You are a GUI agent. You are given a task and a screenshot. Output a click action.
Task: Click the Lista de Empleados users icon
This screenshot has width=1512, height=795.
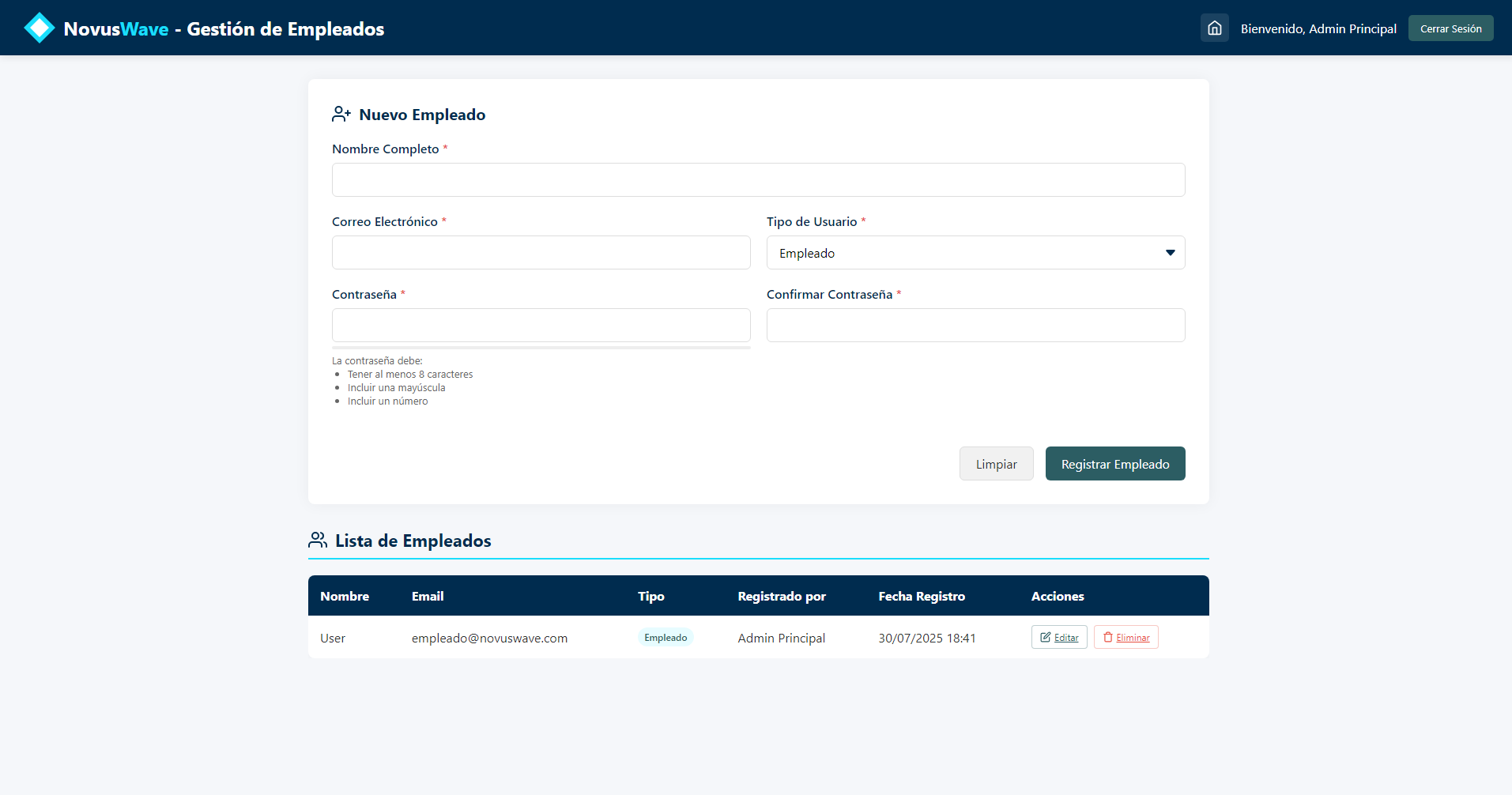[318, 541]
